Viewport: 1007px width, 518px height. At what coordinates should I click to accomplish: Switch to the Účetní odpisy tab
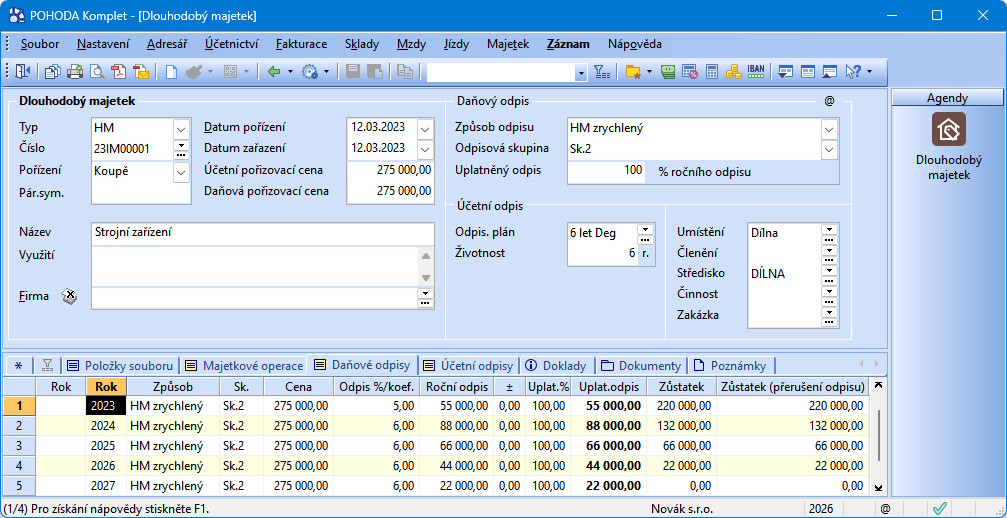click(x=468, y=365)
